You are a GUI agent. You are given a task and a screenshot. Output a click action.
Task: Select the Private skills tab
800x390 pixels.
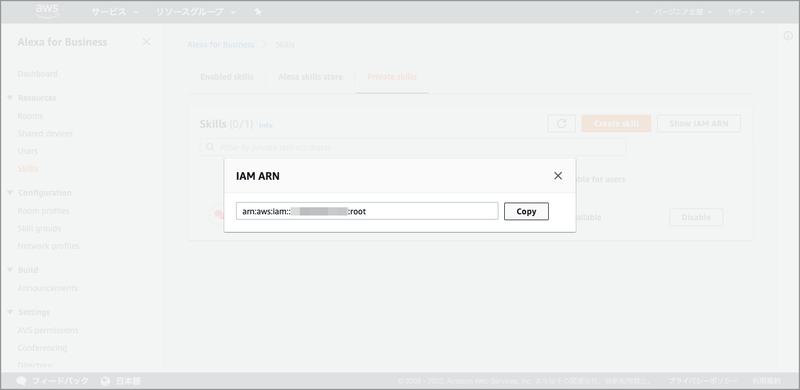[392, 77]
